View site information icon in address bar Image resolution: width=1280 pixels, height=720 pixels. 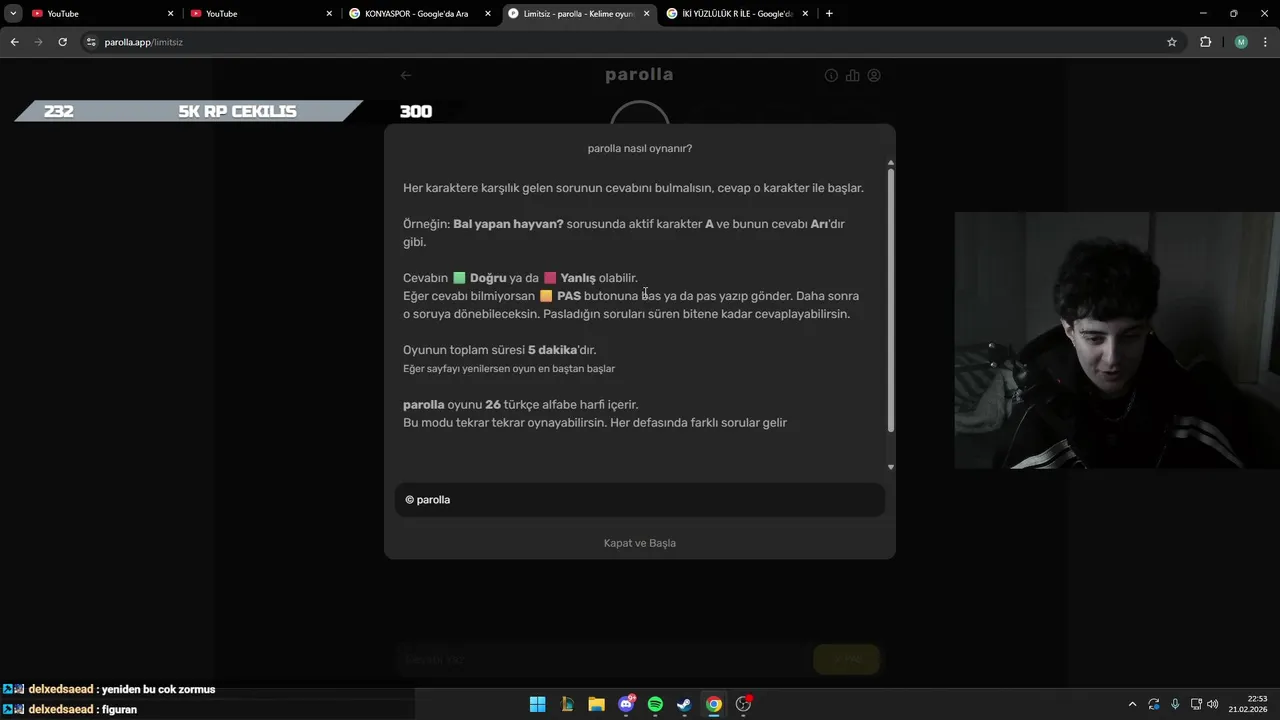tap(91, 42)
